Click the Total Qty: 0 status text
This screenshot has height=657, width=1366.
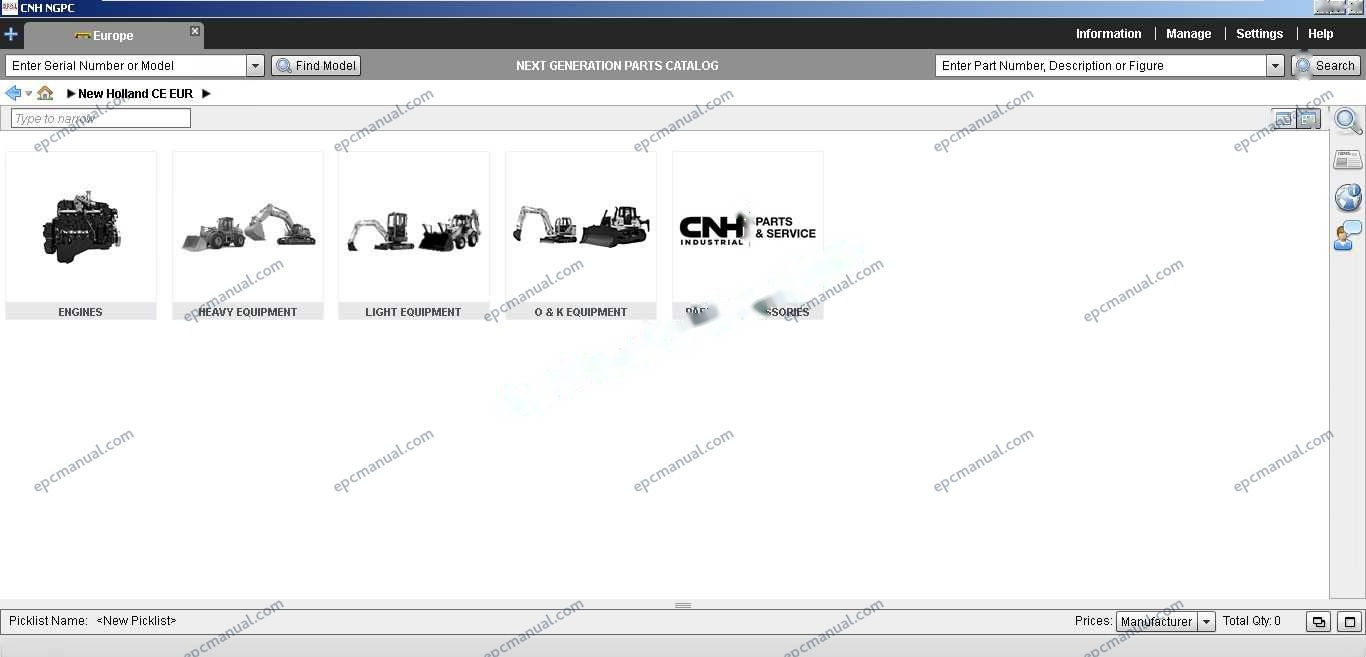click(x=1251, y=621)
